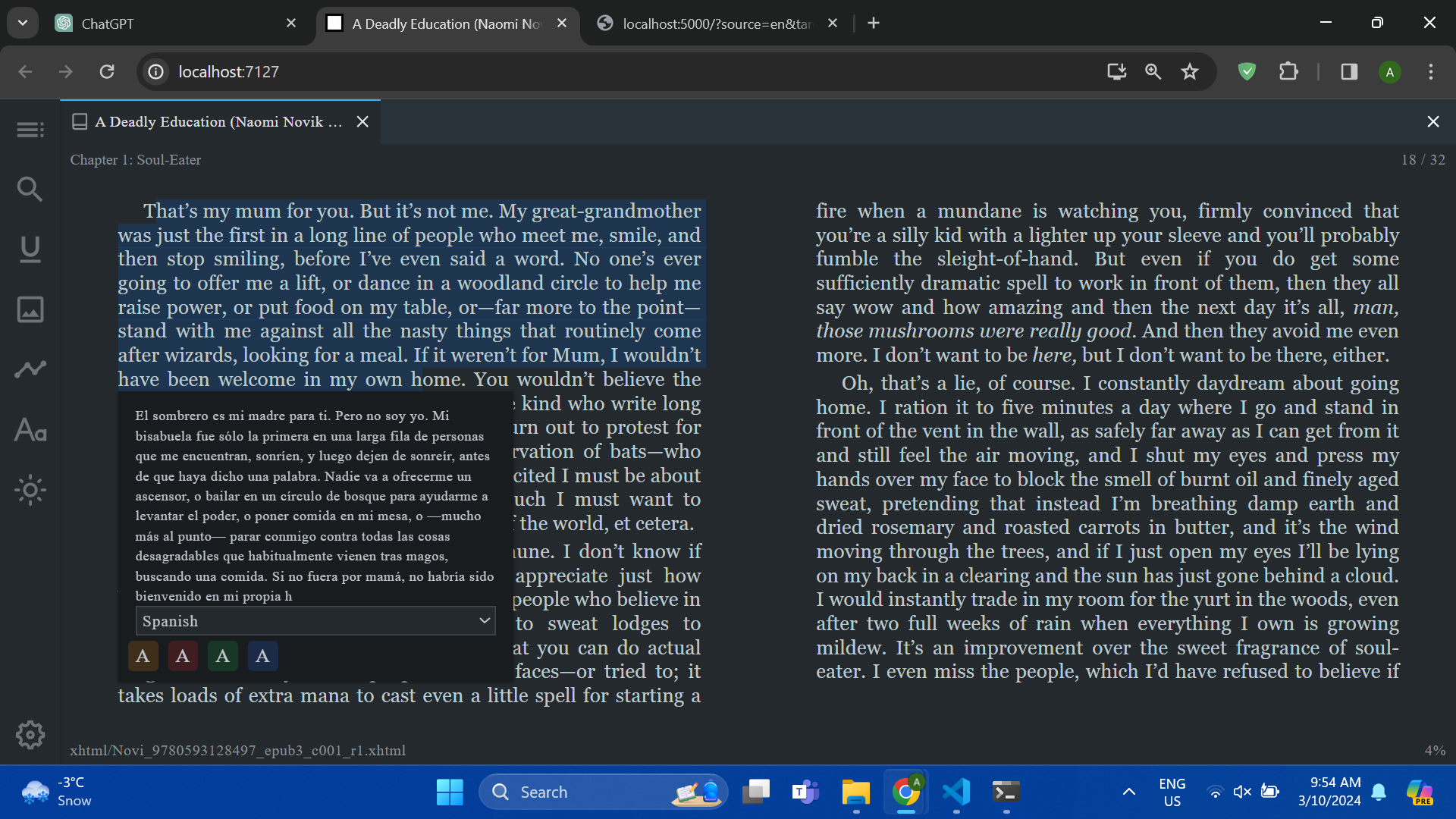Open the image gallery sidebar icon
The width and height of the screenshot is (1456, 819).
tap(30, 309)
